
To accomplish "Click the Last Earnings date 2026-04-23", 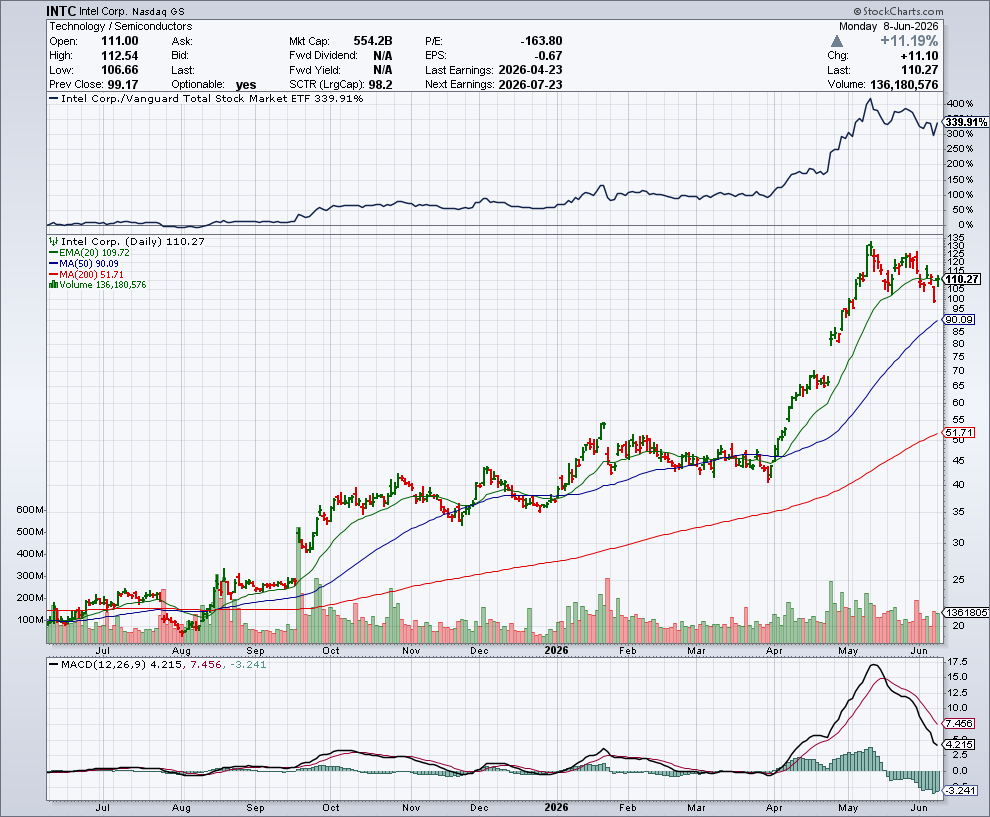I will 530,70.
